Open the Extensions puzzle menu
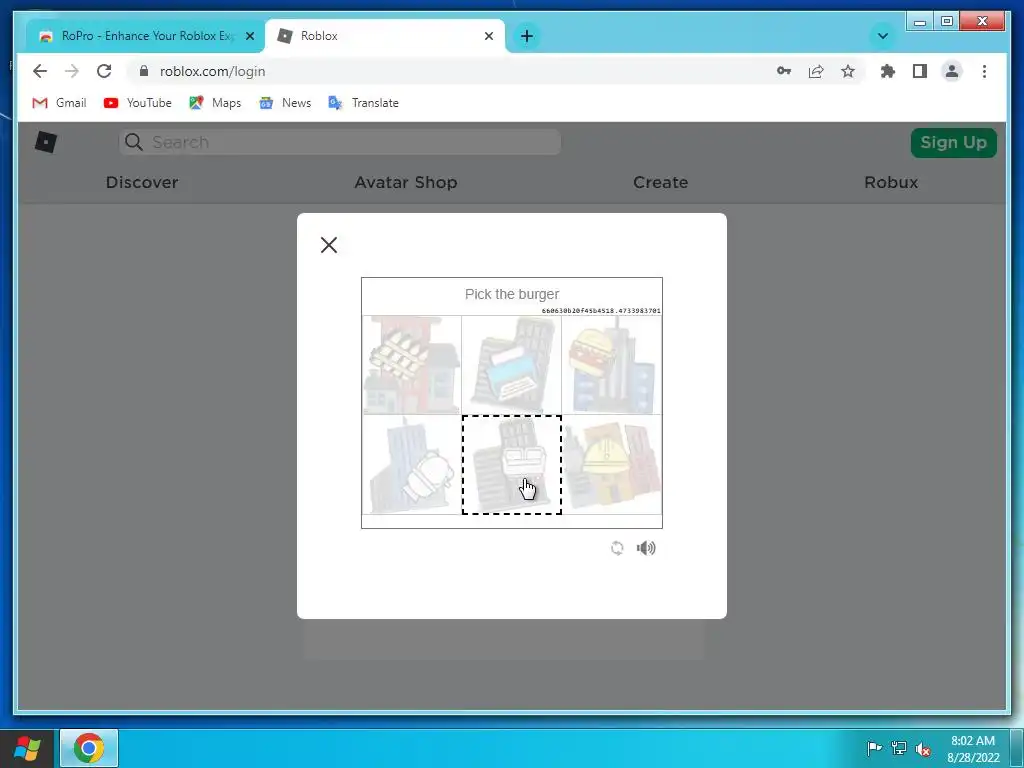The height and width of the screenshot is (768, 1024). [888, 71]
